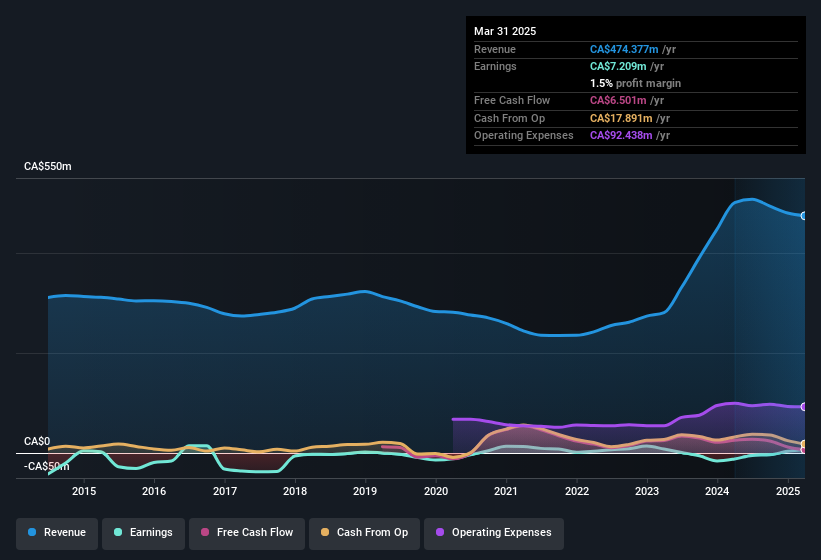
Task: Click the 2019 x-axis label
Action: coord(365,491)
